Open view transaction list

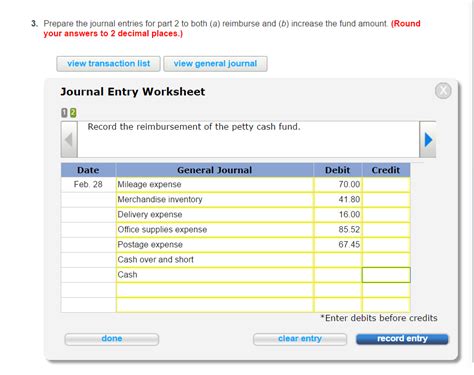pos(108,64)
